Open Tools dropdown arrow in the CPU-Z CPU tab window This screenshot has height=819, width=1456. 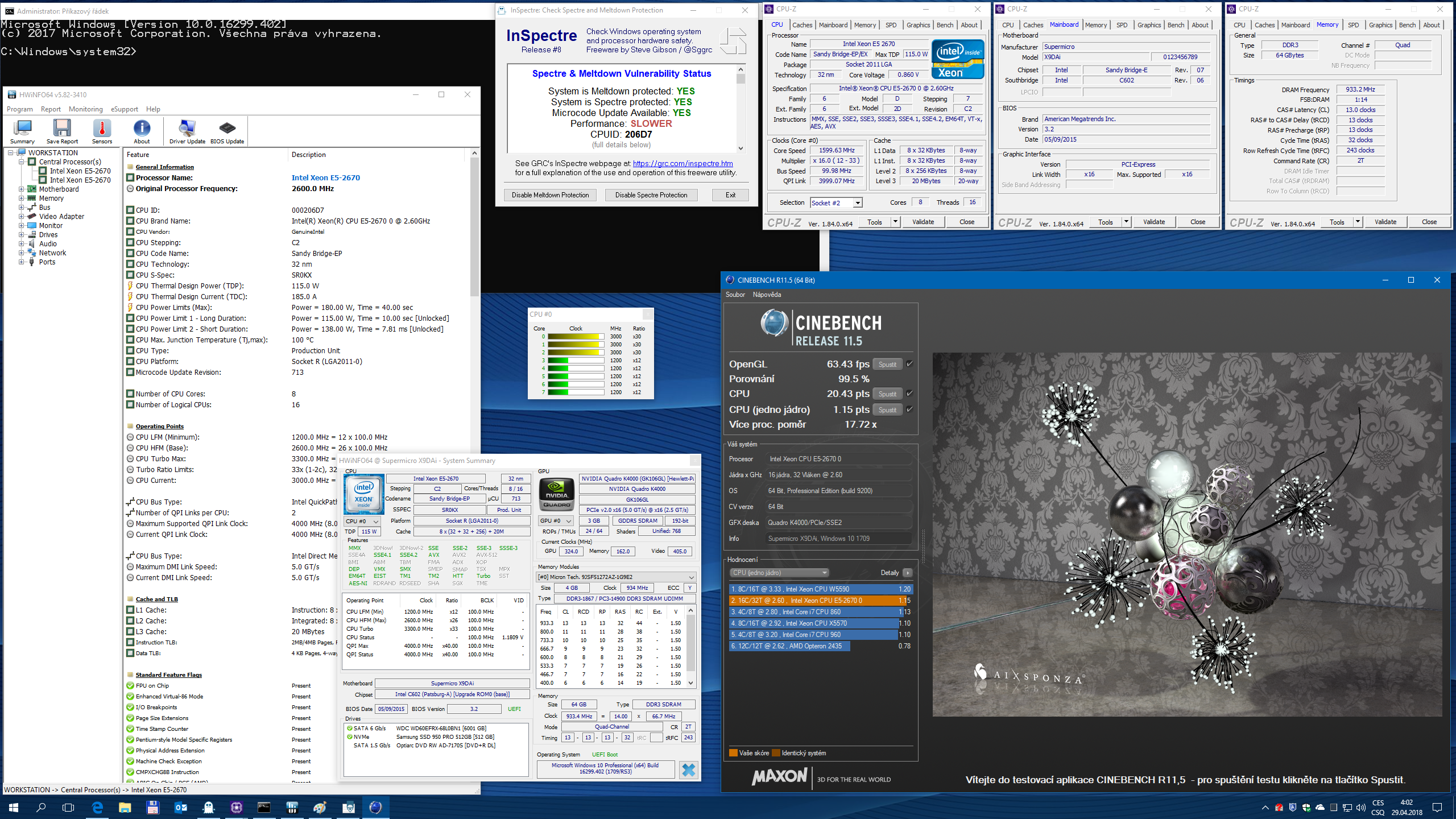pyautogui.click(x=895, y=222)
